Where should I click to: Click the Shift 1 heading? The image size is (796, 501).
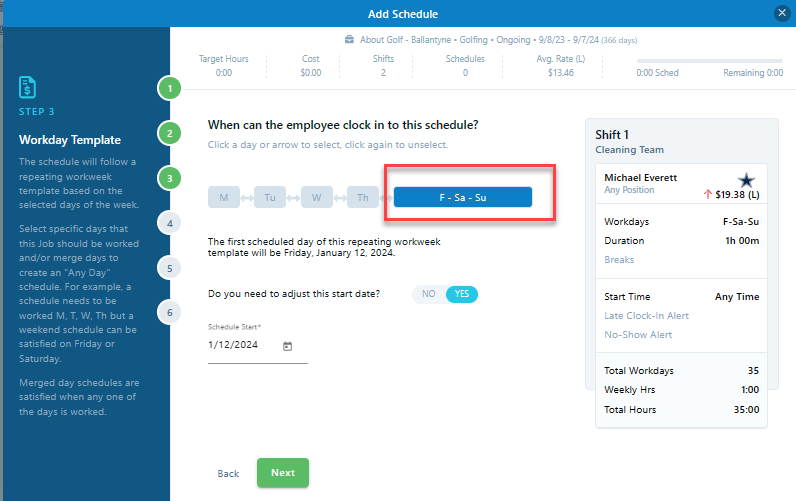coord(612,135)
